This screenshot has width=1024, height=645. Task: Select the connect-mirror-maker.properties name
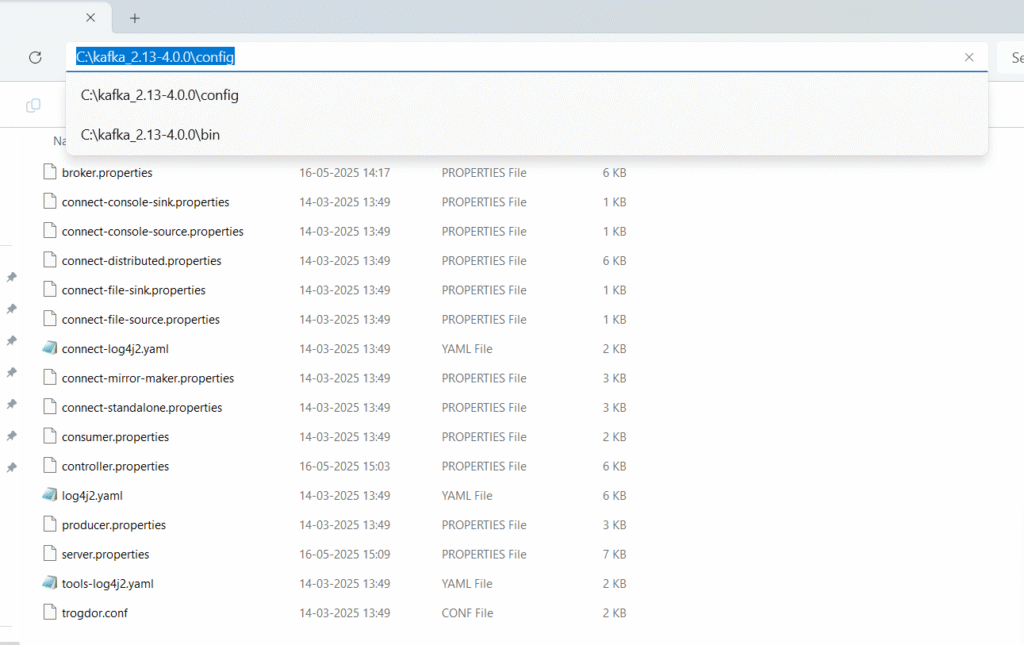click(x=148, y=379)
